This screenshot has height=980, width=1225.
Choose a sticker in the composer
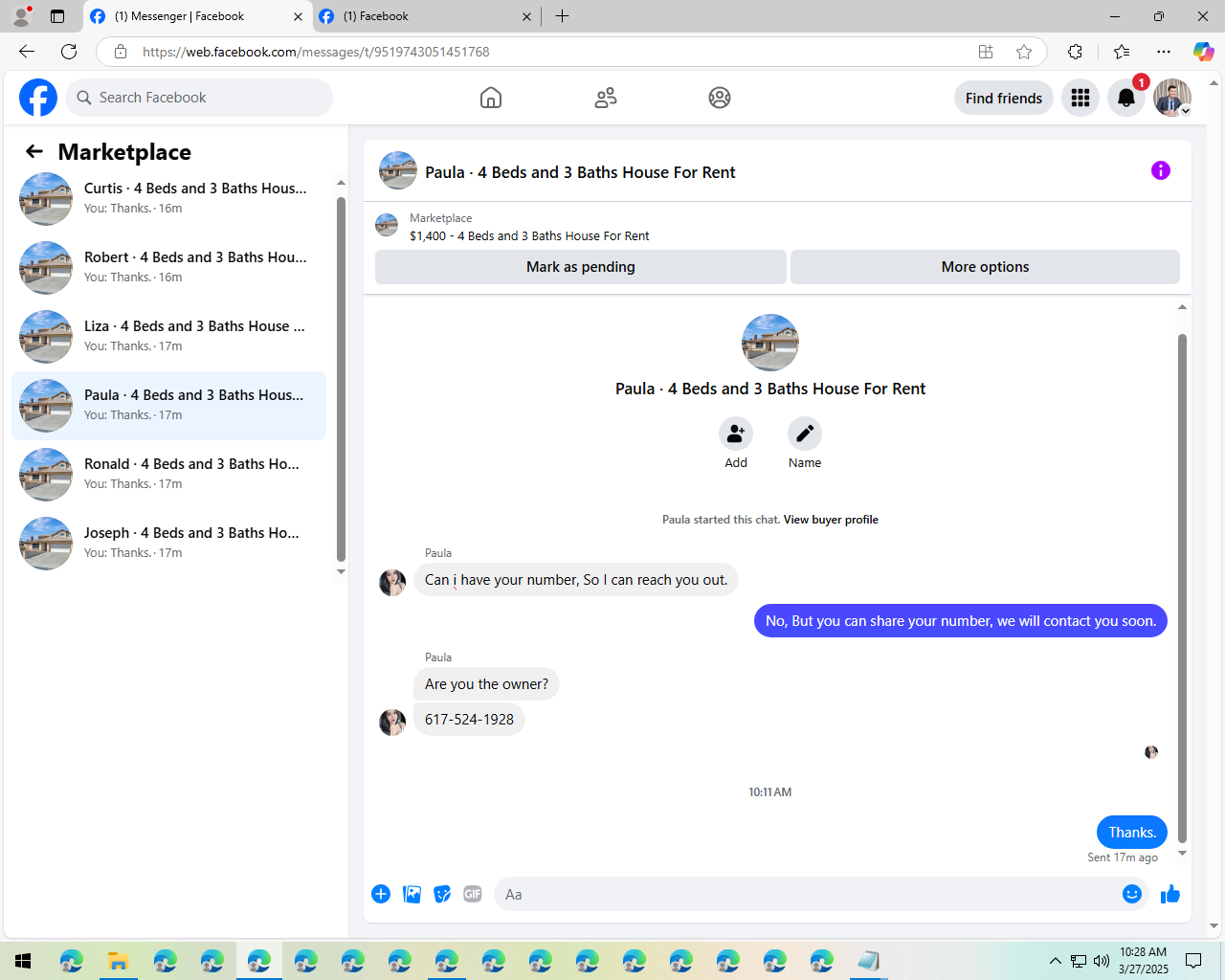[x=442, y=894]
